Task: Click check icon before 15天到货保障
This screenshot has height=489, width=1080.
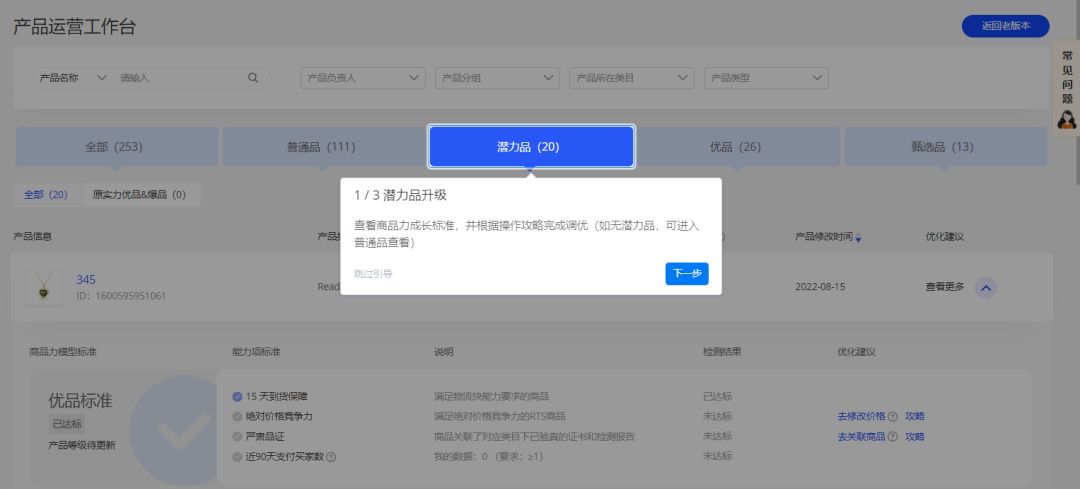Action: point(238,397)
